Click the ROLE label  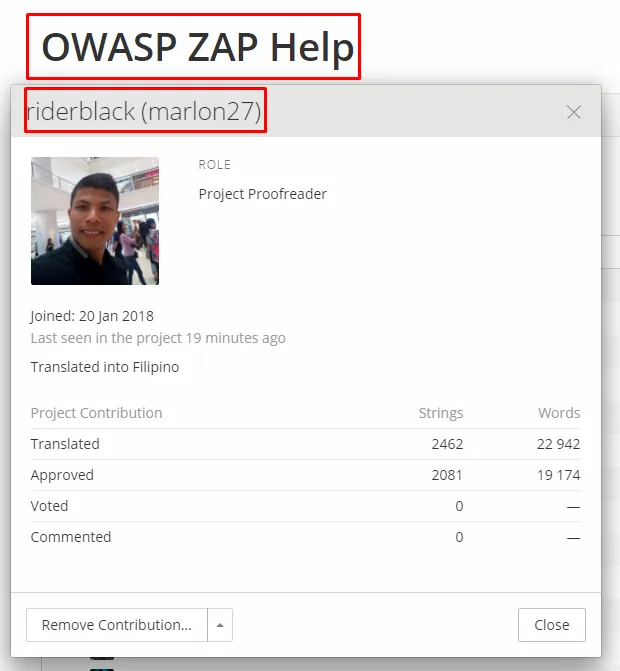click(x=214, y=165)
